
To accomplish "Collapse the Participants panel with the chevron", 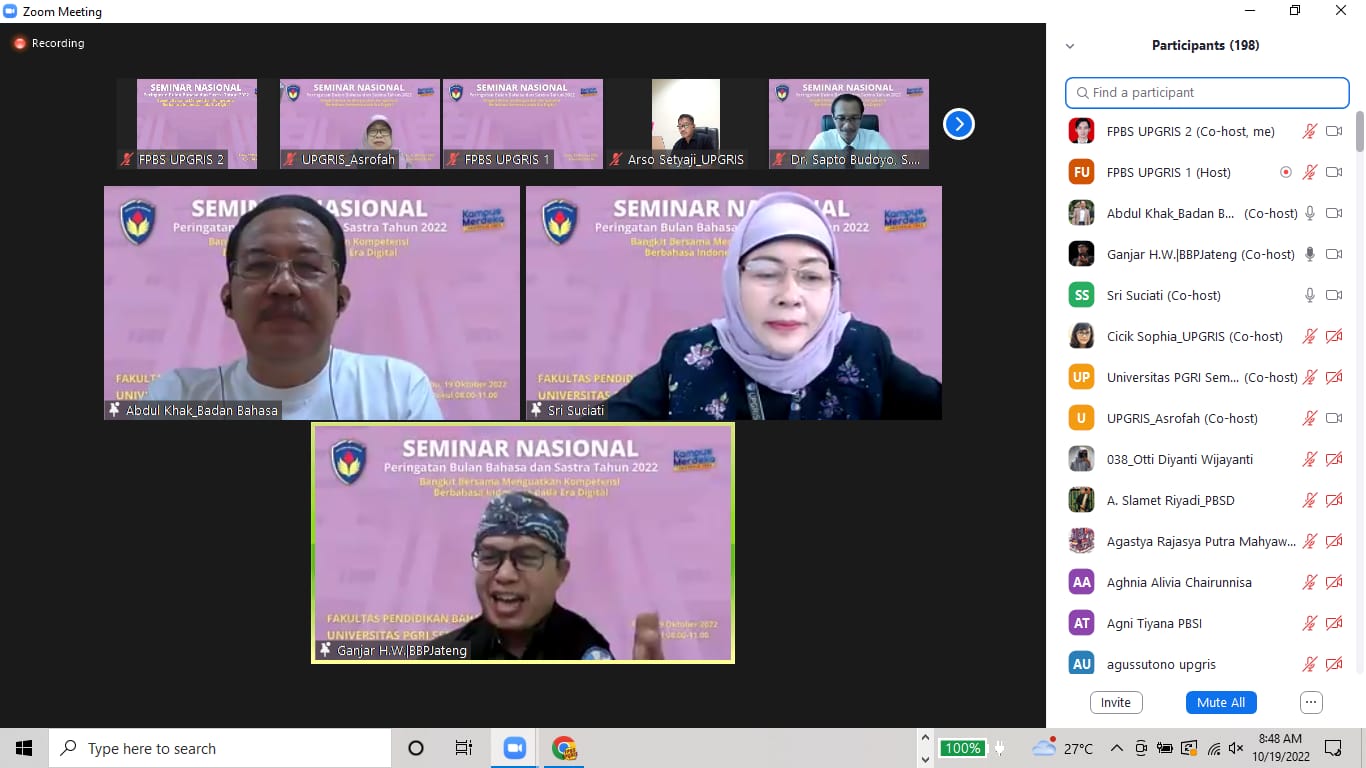I will 1070,46.
